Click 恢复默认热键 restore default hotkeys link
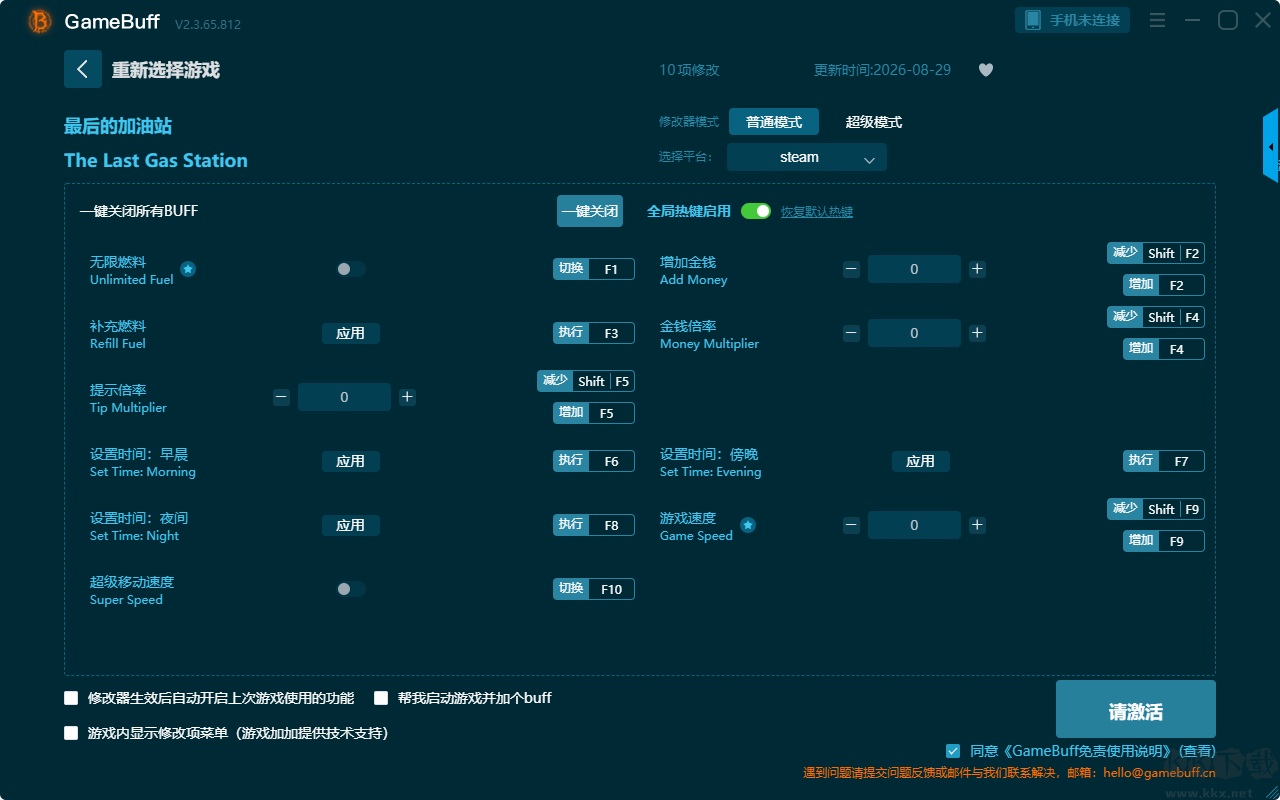Image resolution: width=1280 pixels, height=800 pixels. point(817,212)
